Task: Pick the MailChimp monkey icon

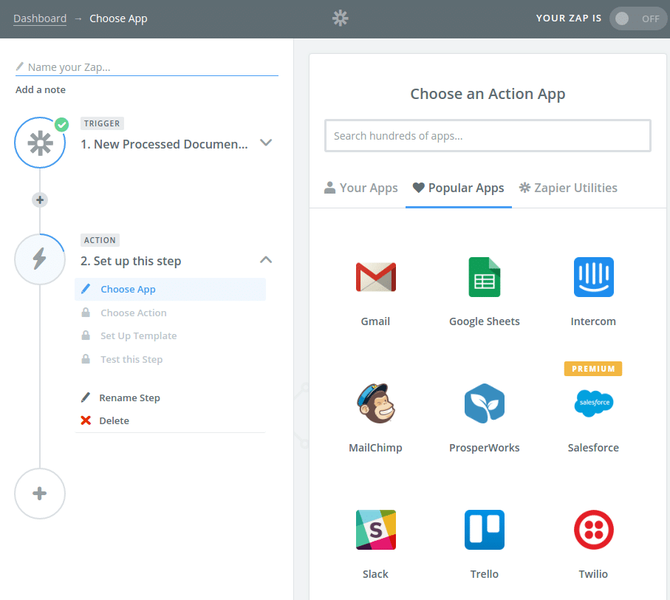Action: pyautogui.click(x=376, y=403)
